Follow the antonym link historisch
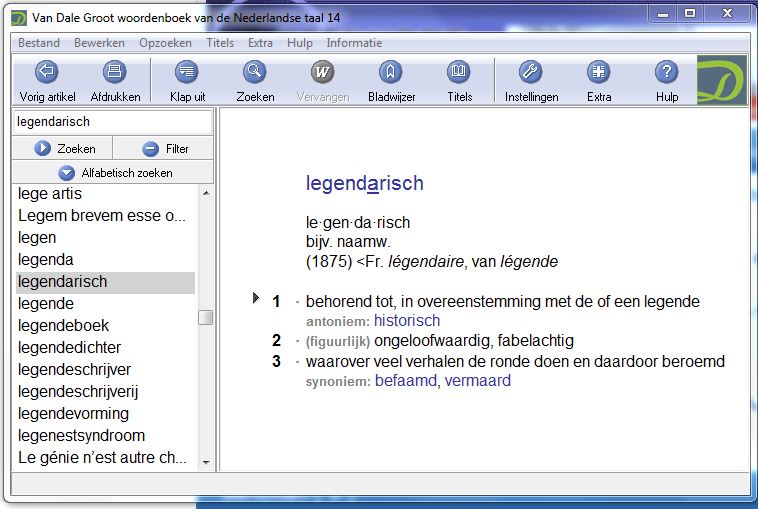The width and height of the screenshot is (758, 509). [x=407, y=321]
